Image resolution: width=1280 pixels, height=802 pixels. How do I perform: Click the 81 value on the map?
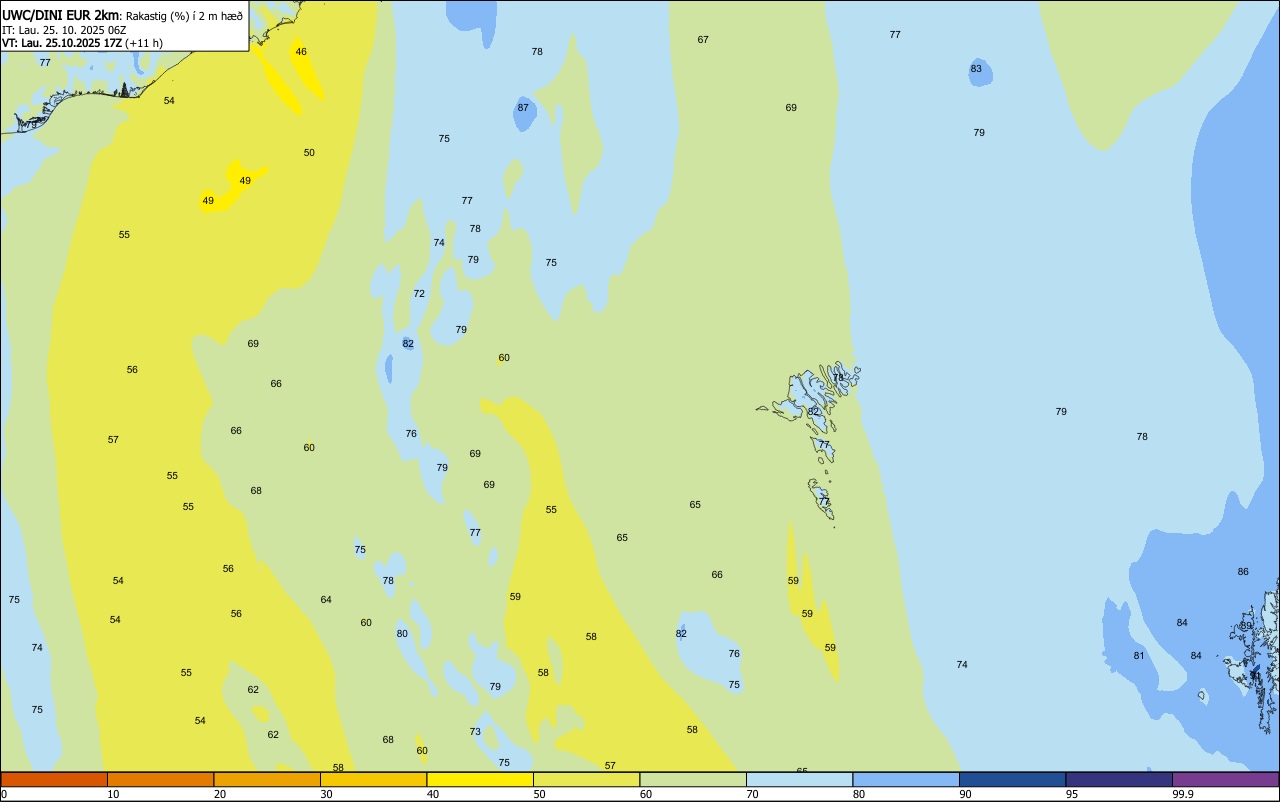pos(1139,655)
